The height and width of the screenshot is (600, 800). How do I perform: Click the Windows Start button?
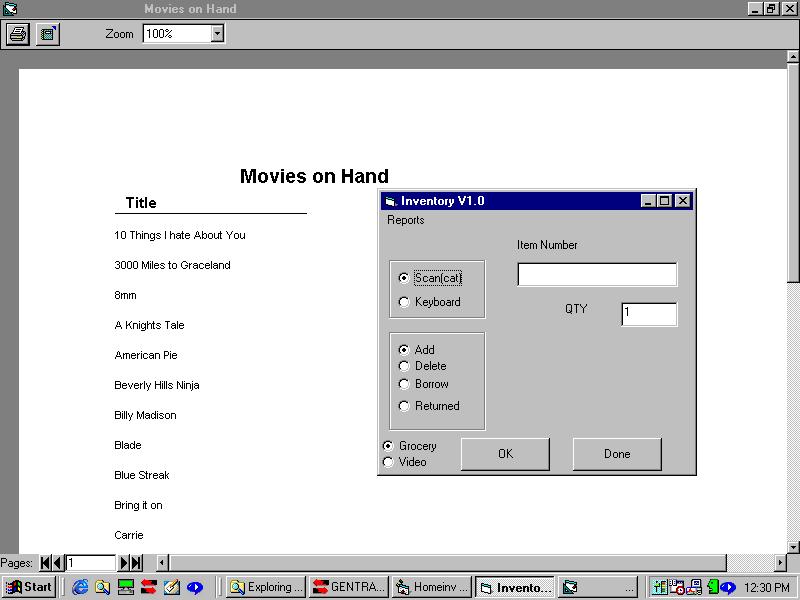tap(29, 587)
